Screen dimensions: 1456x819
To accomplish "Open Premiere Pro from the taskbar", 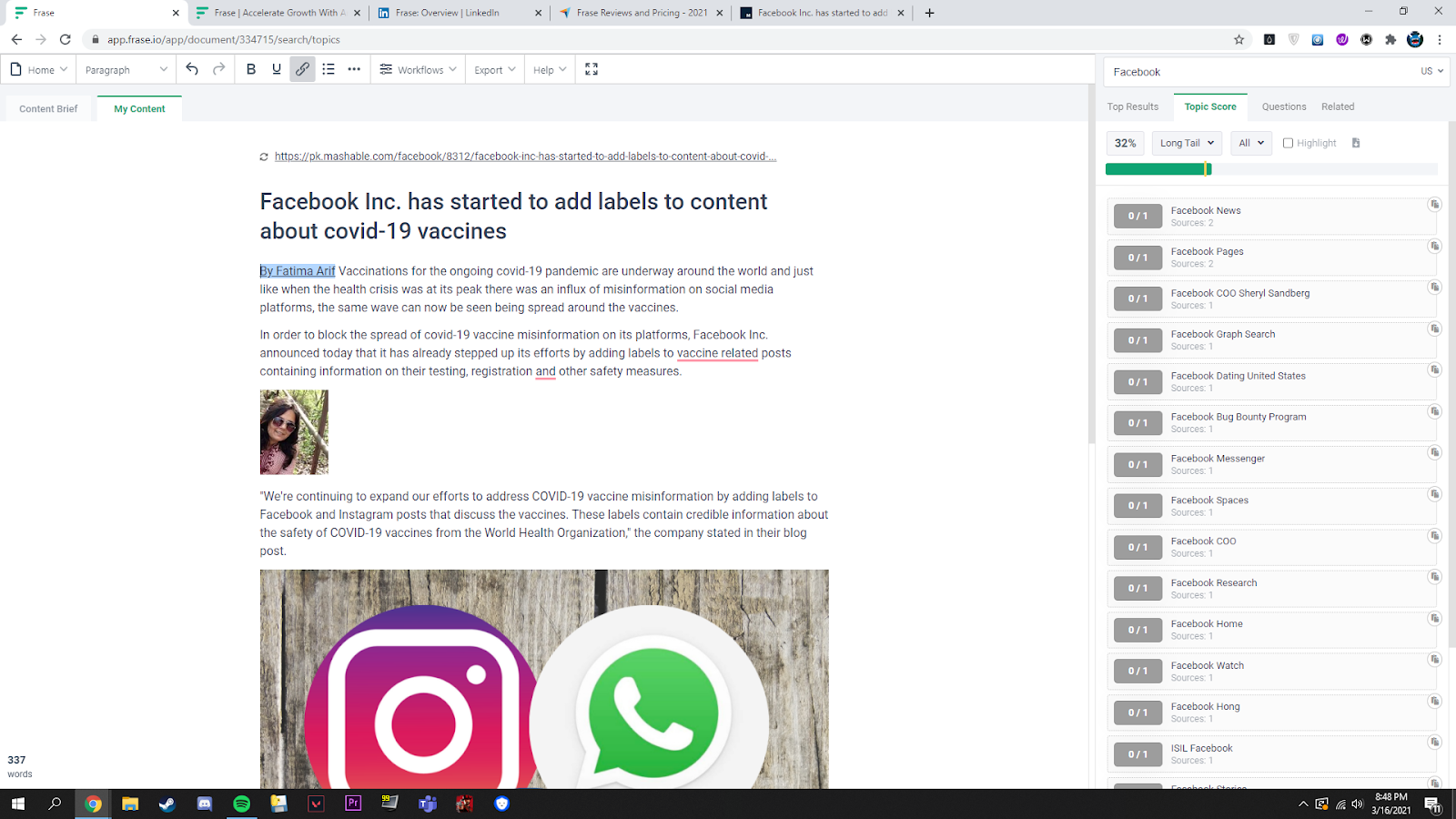I will (x=353, y=804).
